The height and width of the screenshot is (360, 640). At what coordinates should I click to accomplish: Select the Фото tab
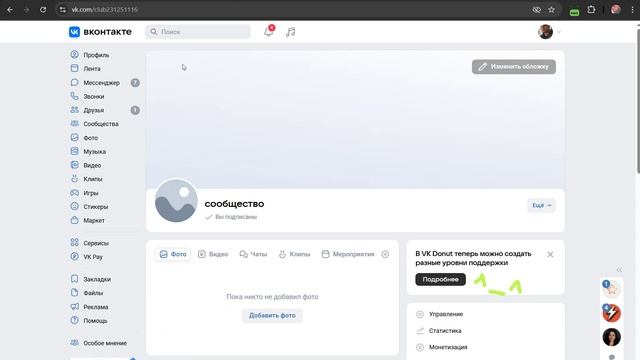(173, 254)
